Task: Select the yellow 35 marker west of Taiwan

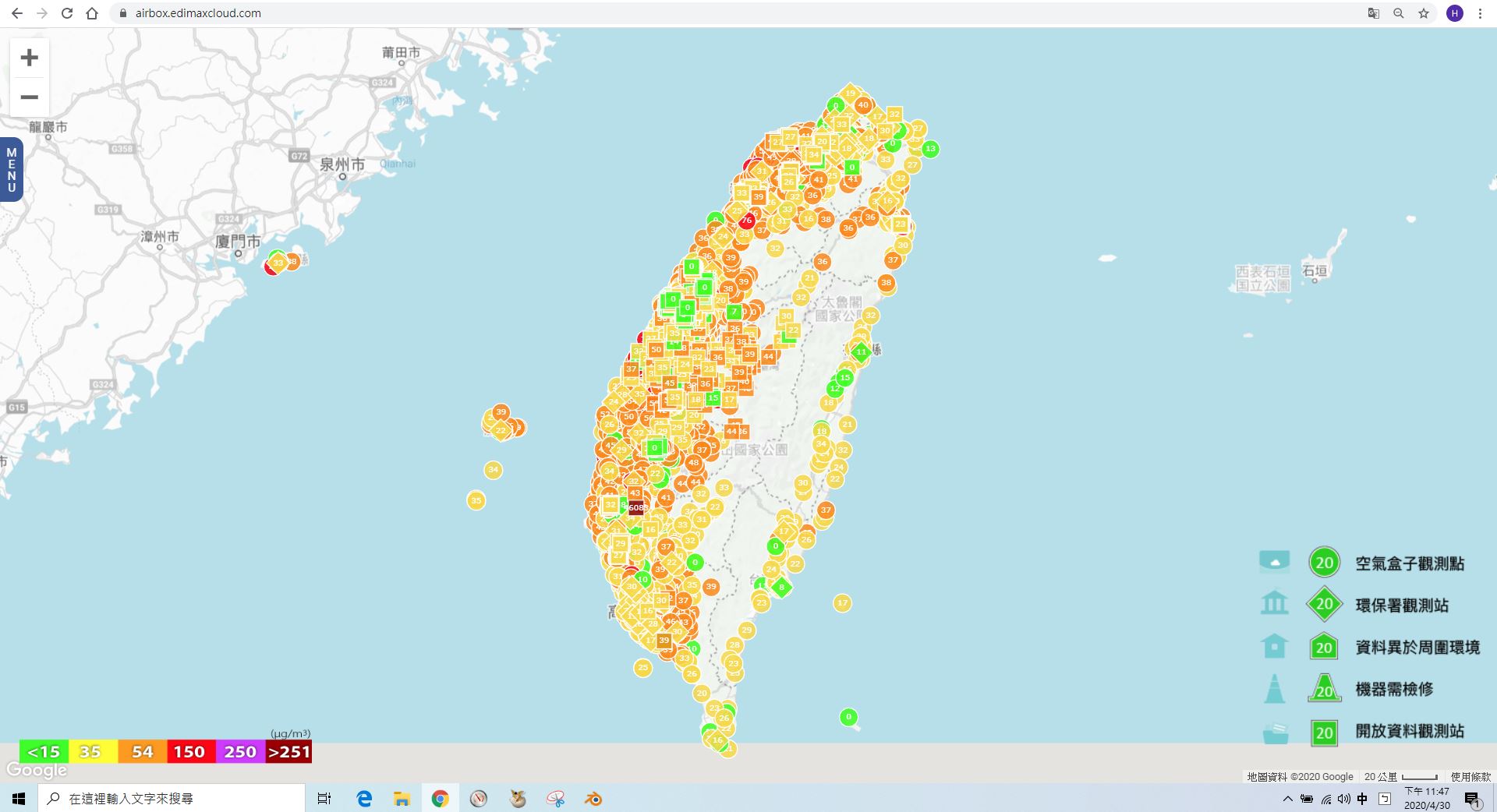Action: coord(476,500)
